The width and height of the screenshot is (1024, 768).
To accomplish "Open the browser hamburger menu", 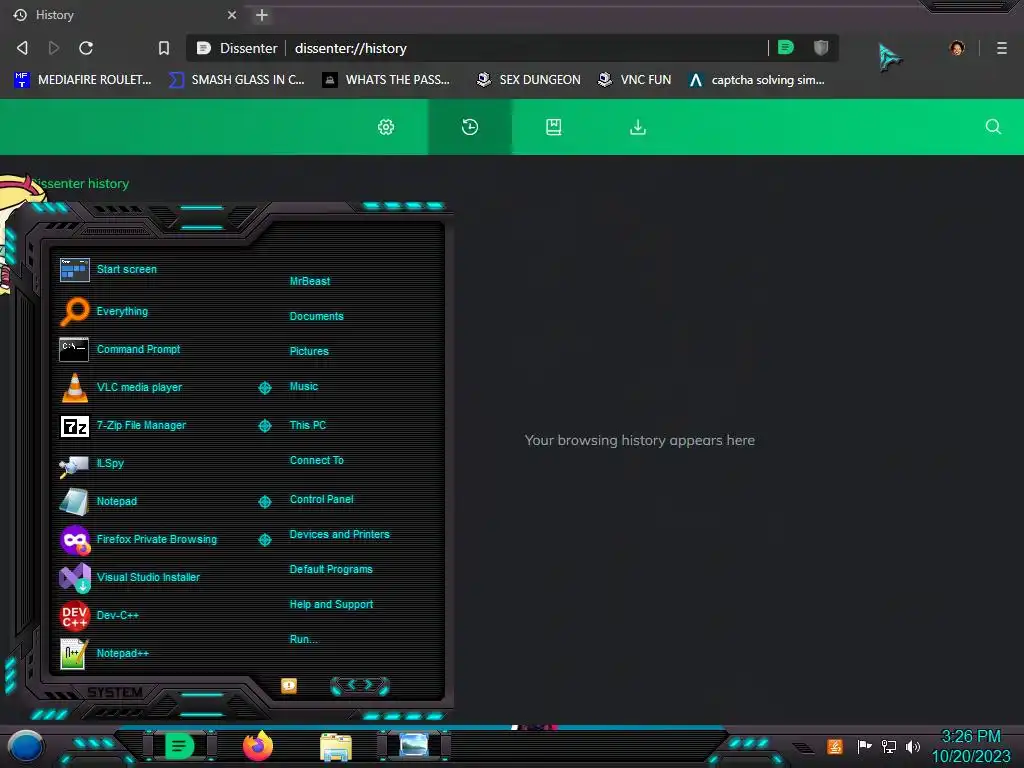I will pos(1001,48).
